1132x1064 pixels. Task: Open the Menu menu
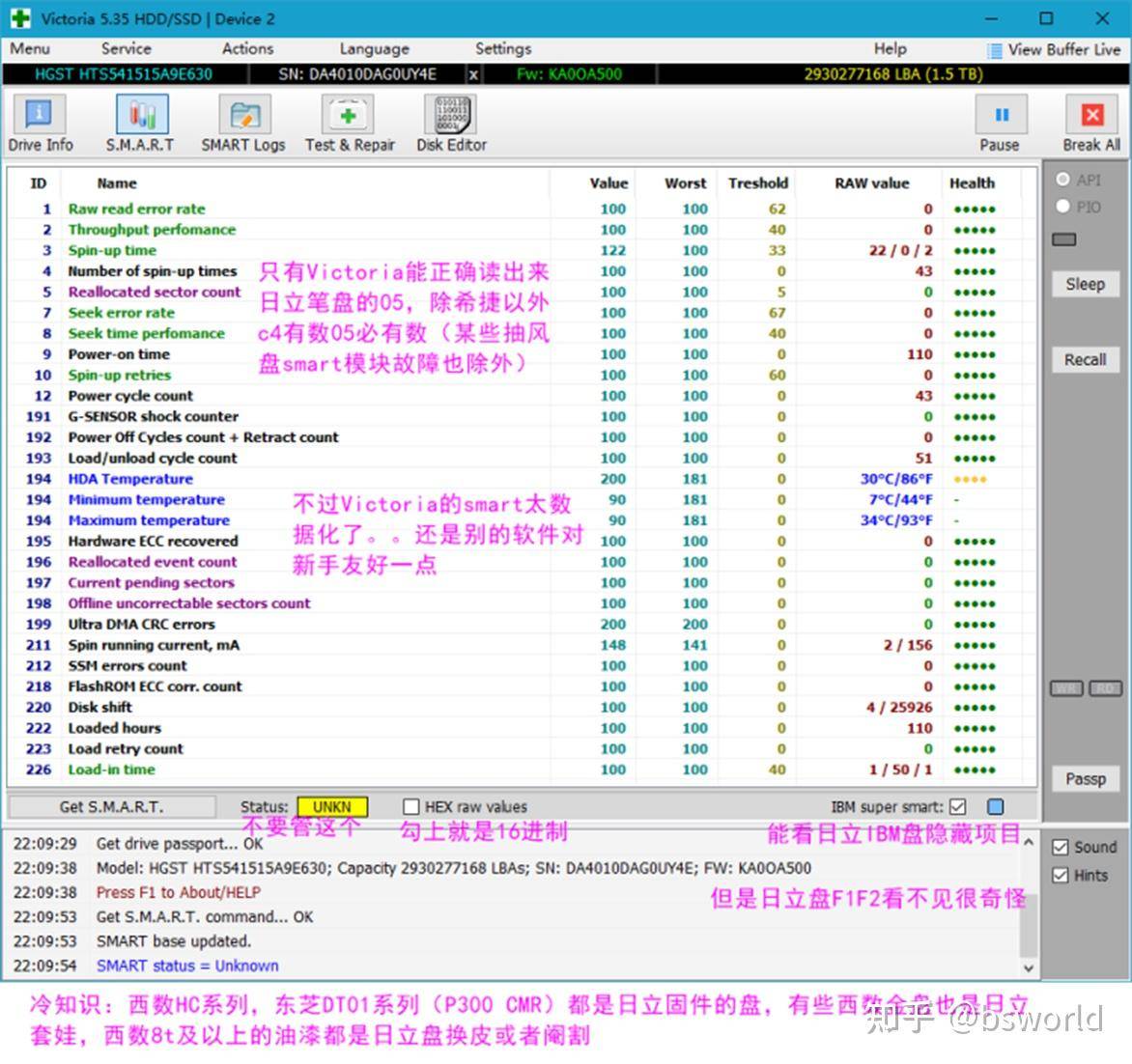click(30, 48)
